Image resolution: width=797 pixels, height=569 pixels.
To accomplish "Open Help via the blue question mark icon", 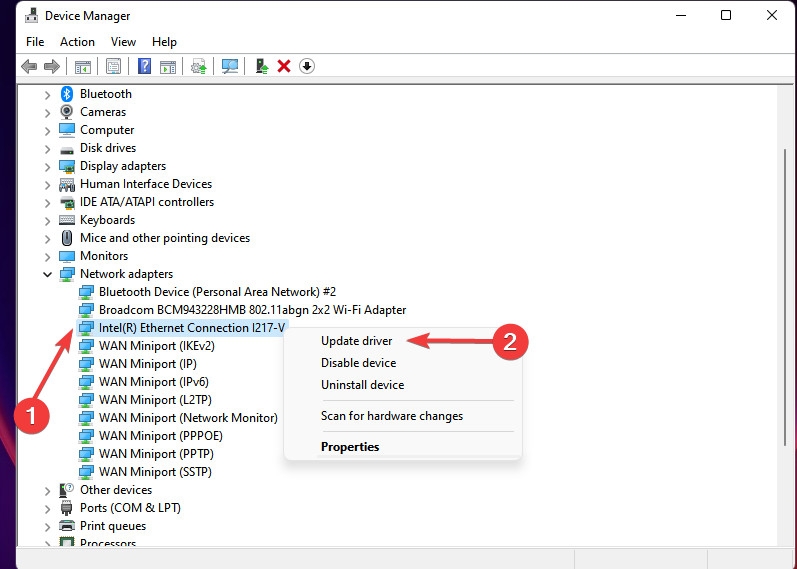I will coord(144,66).
